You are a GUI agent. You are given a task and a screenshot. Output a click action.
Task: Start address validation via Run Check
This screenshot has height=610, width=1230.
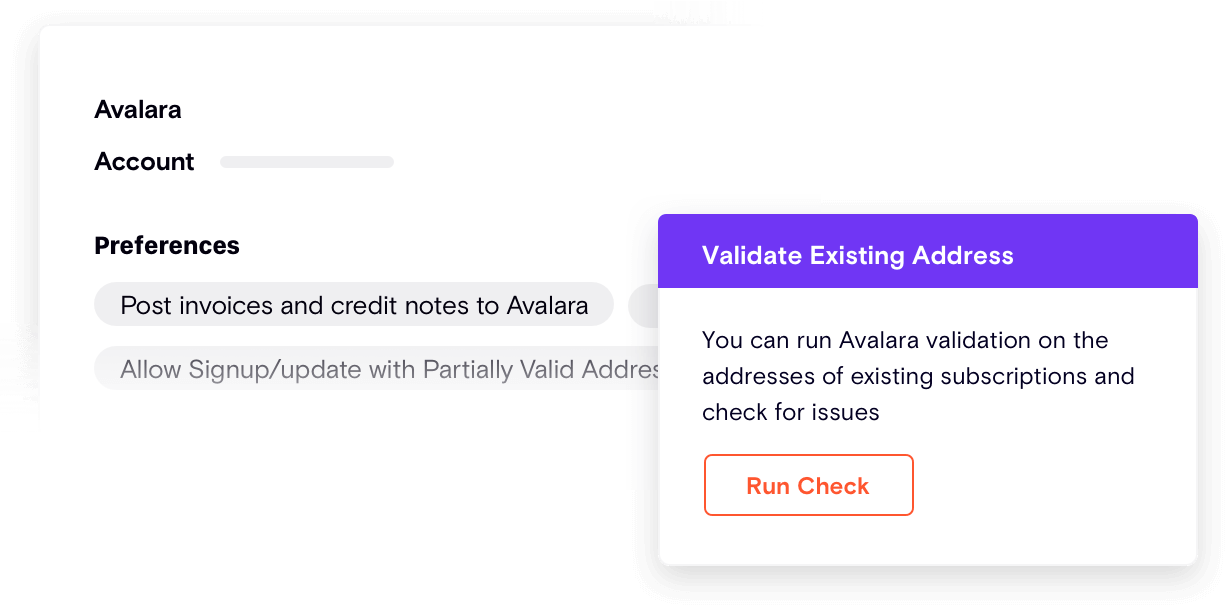tap(808, 485)
